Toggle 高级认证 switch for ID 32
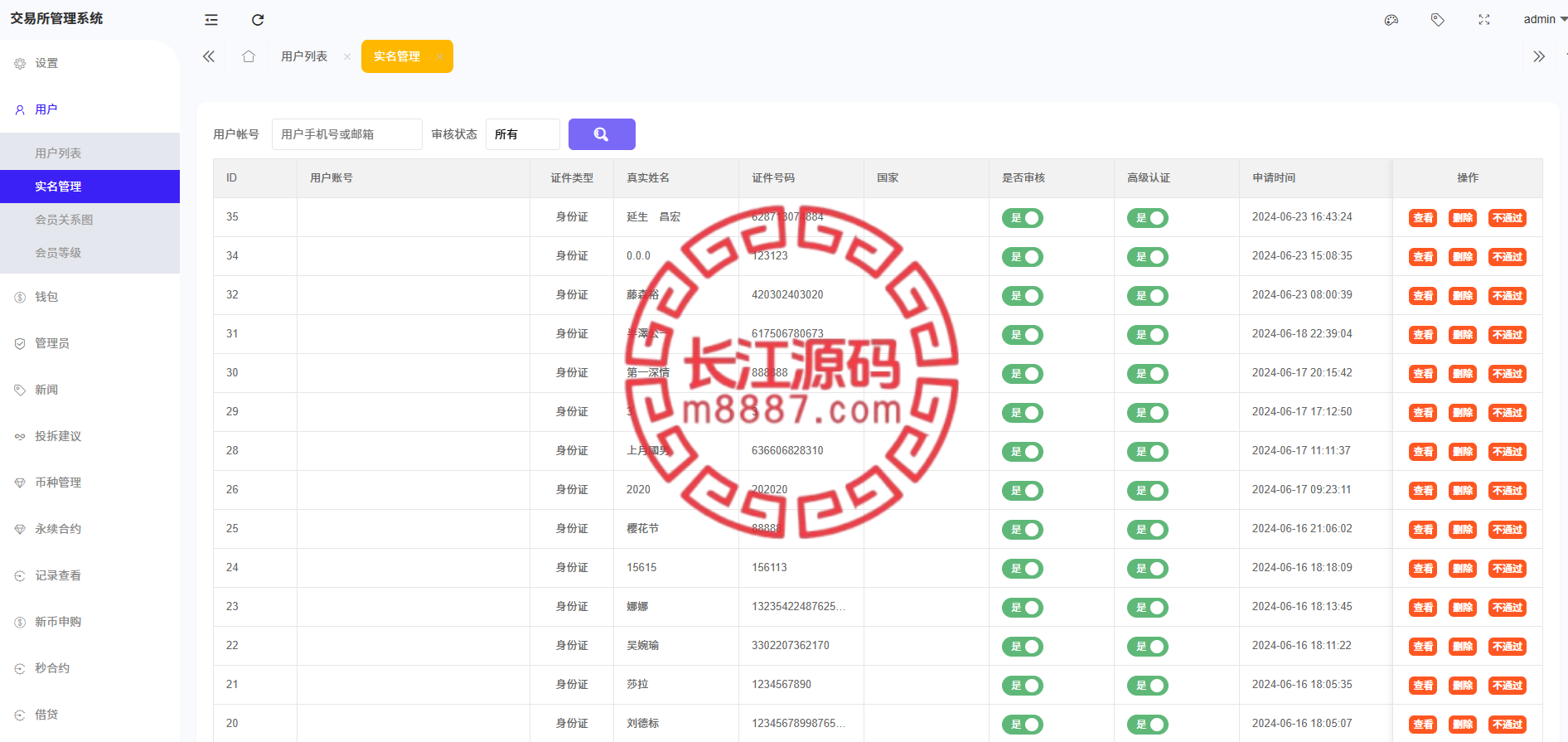 pyautogui.click(x=1148, y=296)
